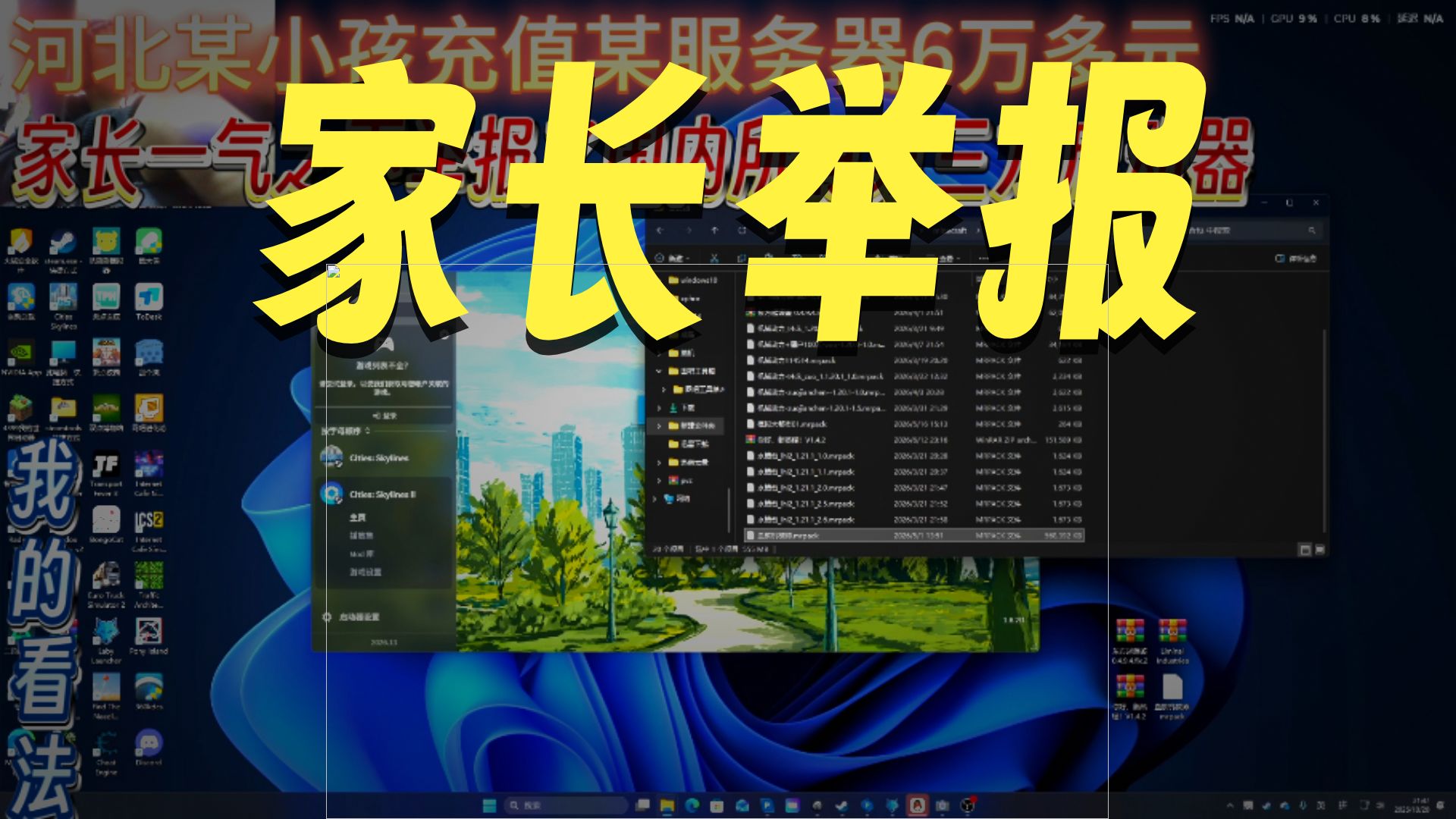This screenshot has width=1456, height=819.
Task: Open the ToDesk desktop shortcut
Action: pos(149,303)
